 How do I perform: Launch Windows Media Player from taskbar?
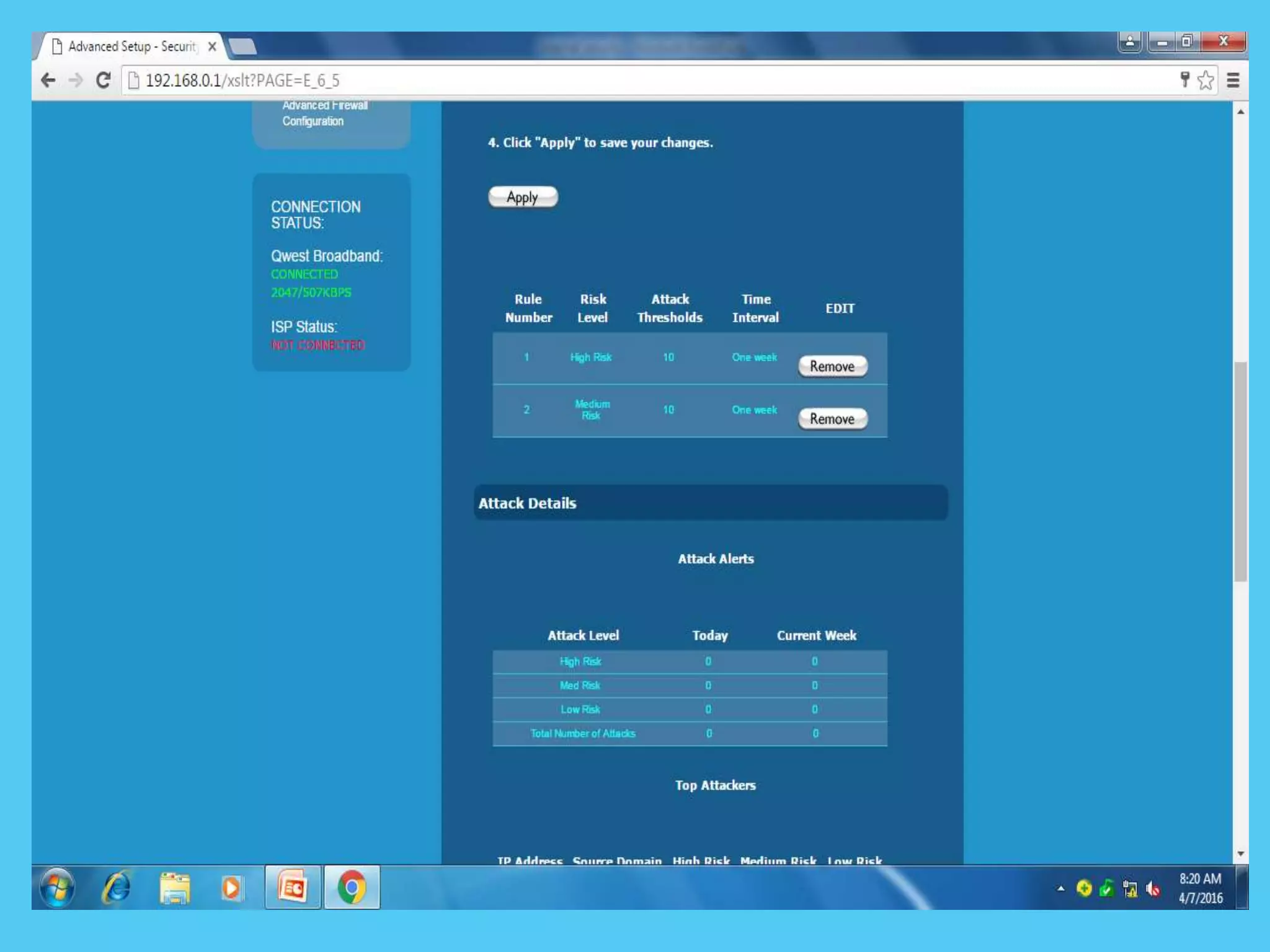click(x=231, y=888)
